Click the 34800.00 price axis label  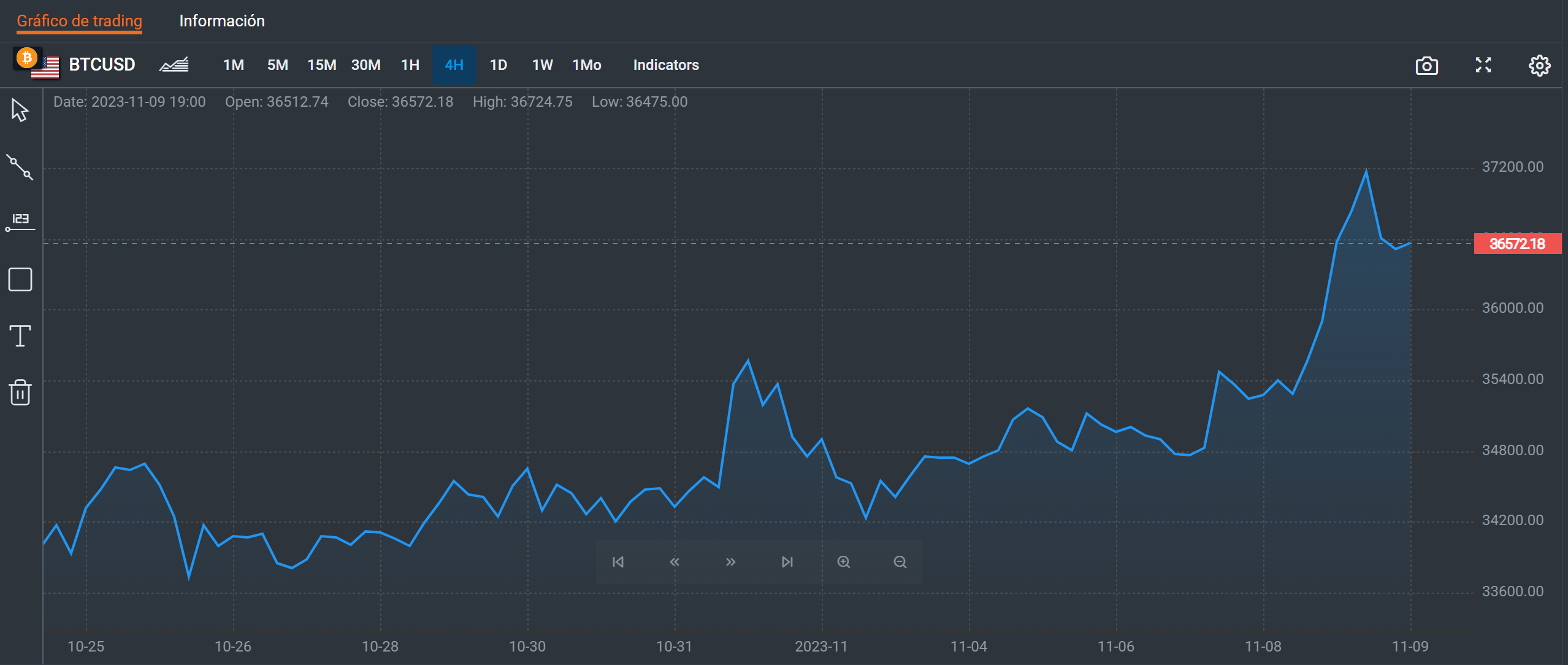(1513, 450)
